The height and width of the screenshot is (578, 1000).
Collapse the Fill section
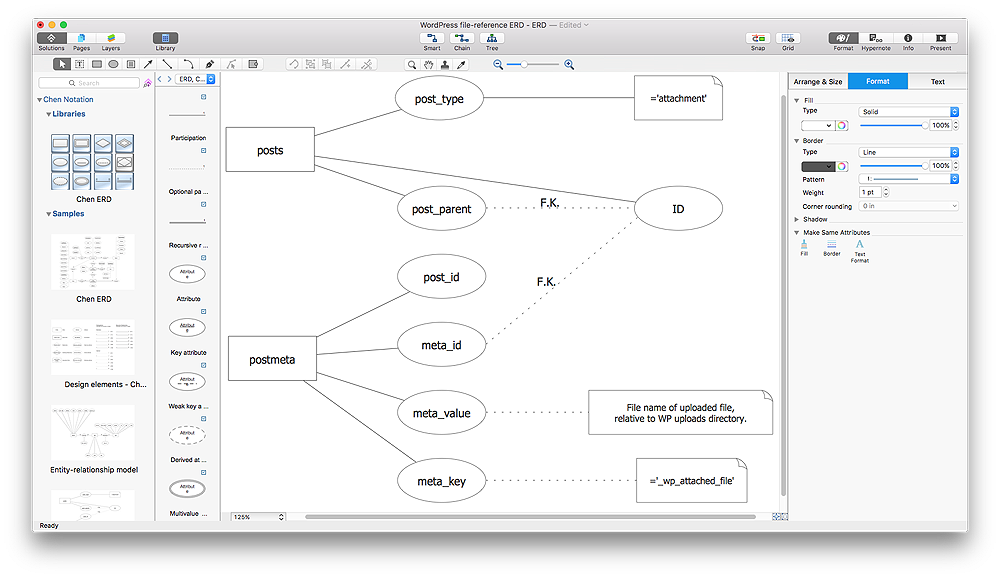click(x=797, y=101)
